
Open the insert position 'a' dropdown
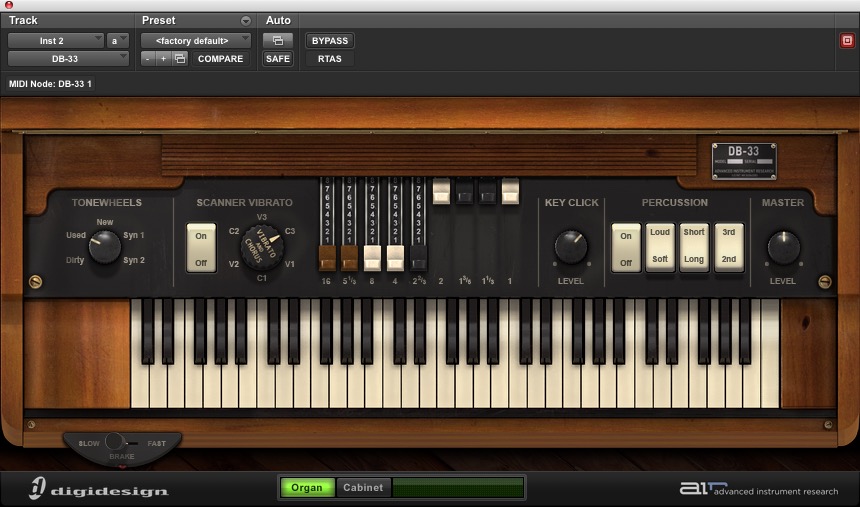[117, 41]
